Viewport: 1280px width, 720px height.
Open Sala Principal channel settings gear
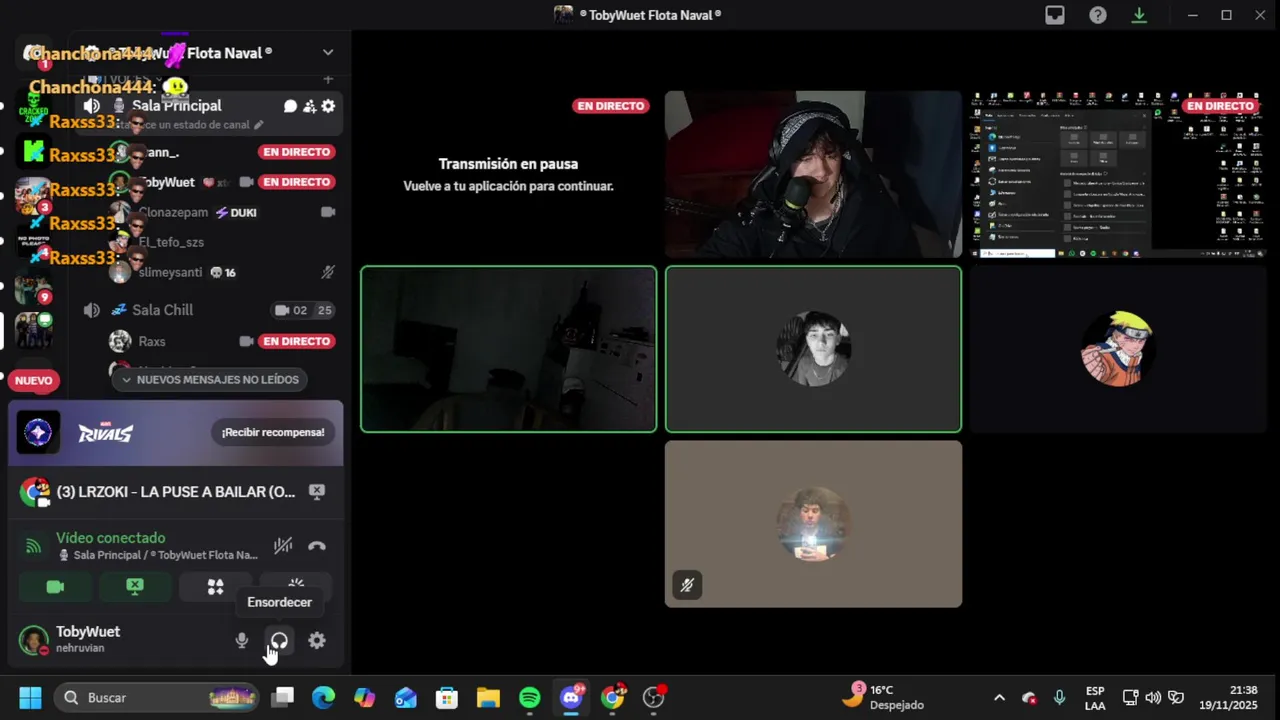[328, 106]
